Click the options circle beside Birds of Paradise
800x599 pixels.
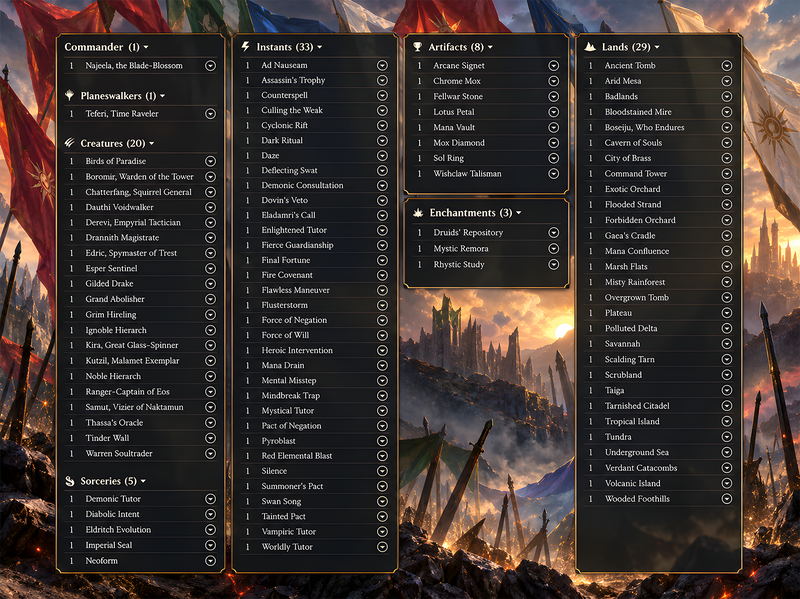[x=210, y=161]
